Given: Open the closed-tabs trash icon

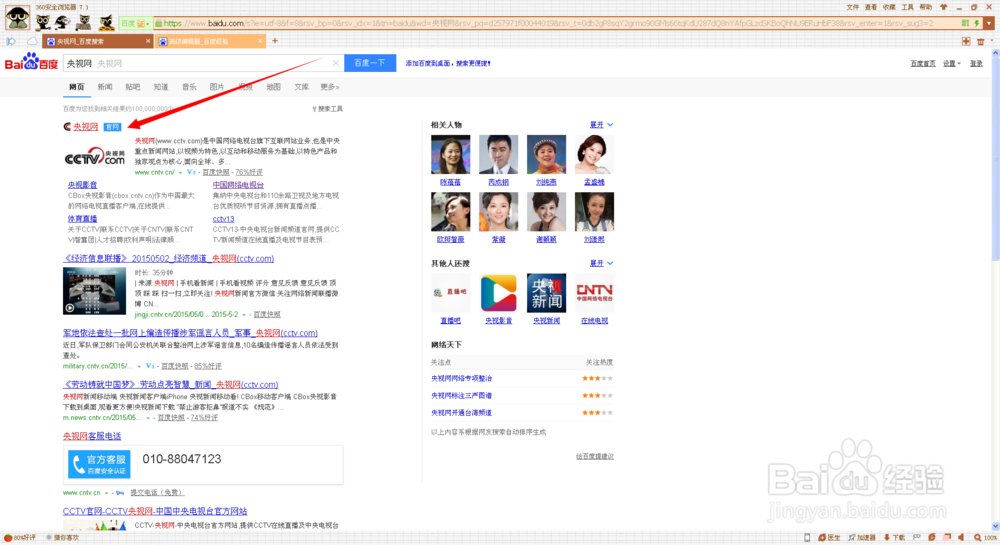Looking at the screenshot, I should pyautogui.click(x=981, y=41).
